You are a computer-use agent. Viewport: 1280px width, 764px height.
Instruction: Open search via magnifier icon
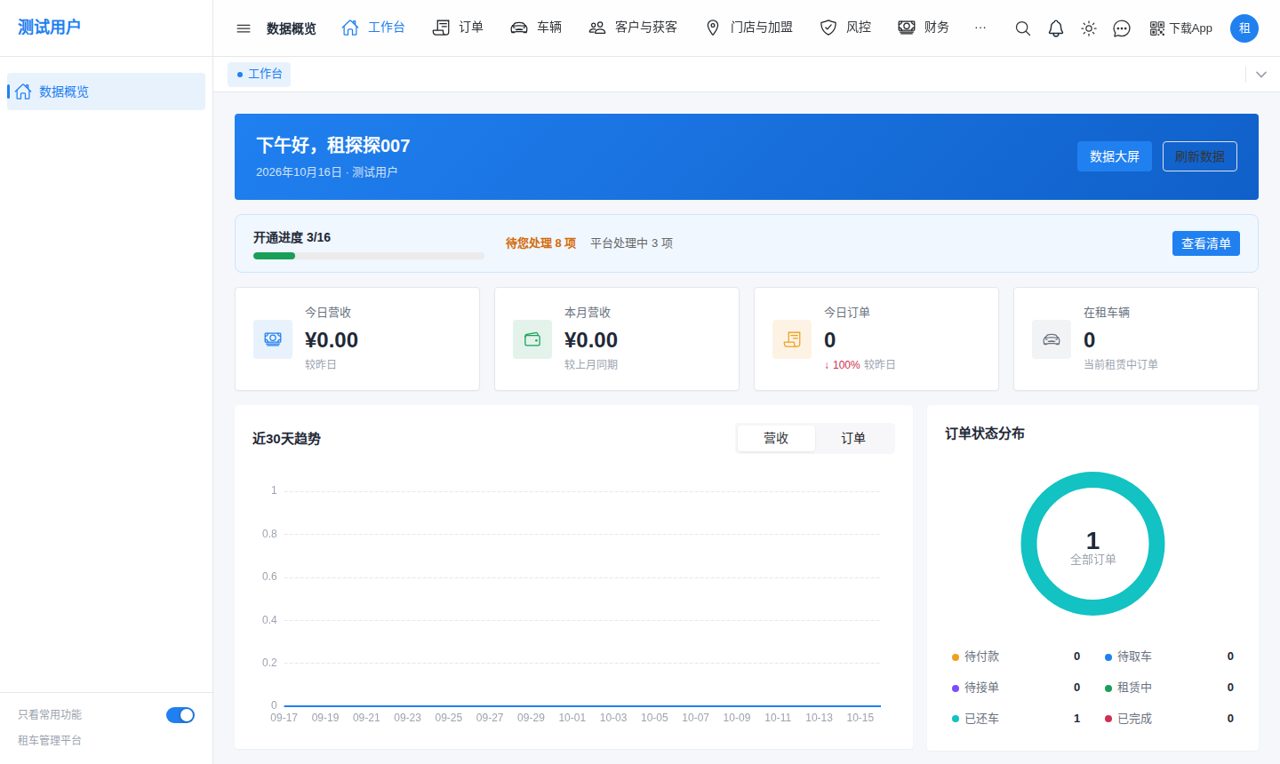pyautogui.click(x=1022, y=28)
